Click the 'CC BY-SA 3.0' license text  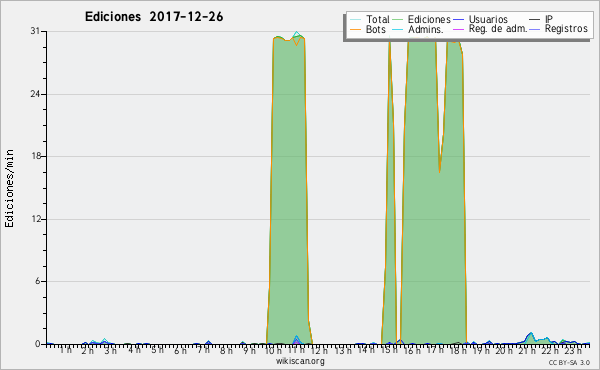(x=569, y=362)
